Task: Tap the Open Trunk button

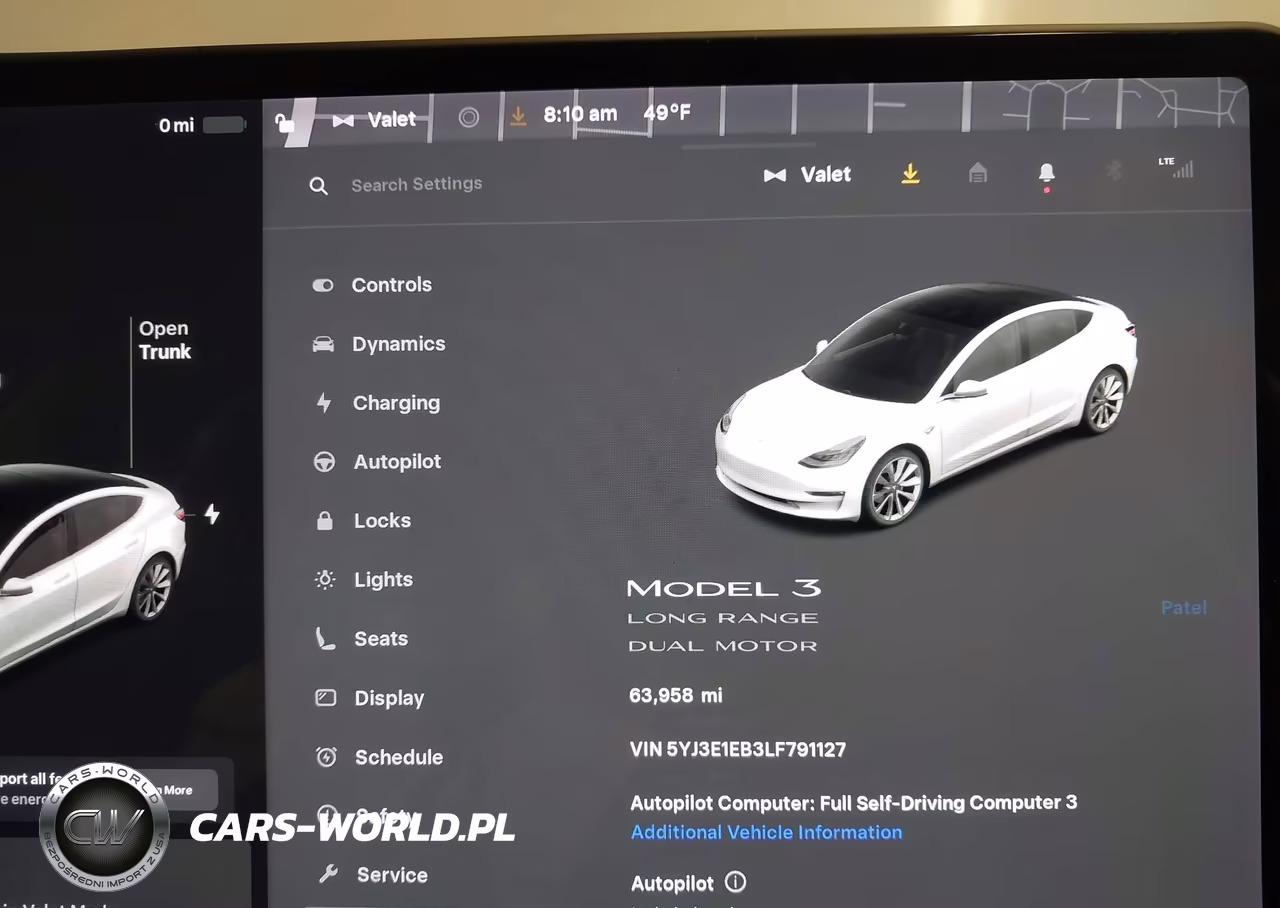Action: click(x=165, y=340)
